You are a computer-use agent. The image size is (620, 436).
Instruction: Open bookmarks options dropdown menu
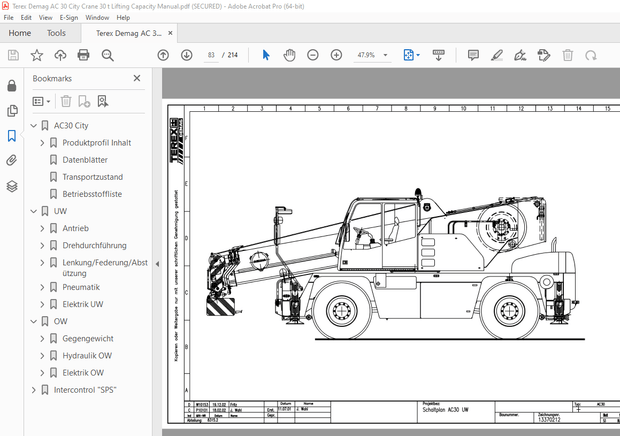tap(42, 102)
